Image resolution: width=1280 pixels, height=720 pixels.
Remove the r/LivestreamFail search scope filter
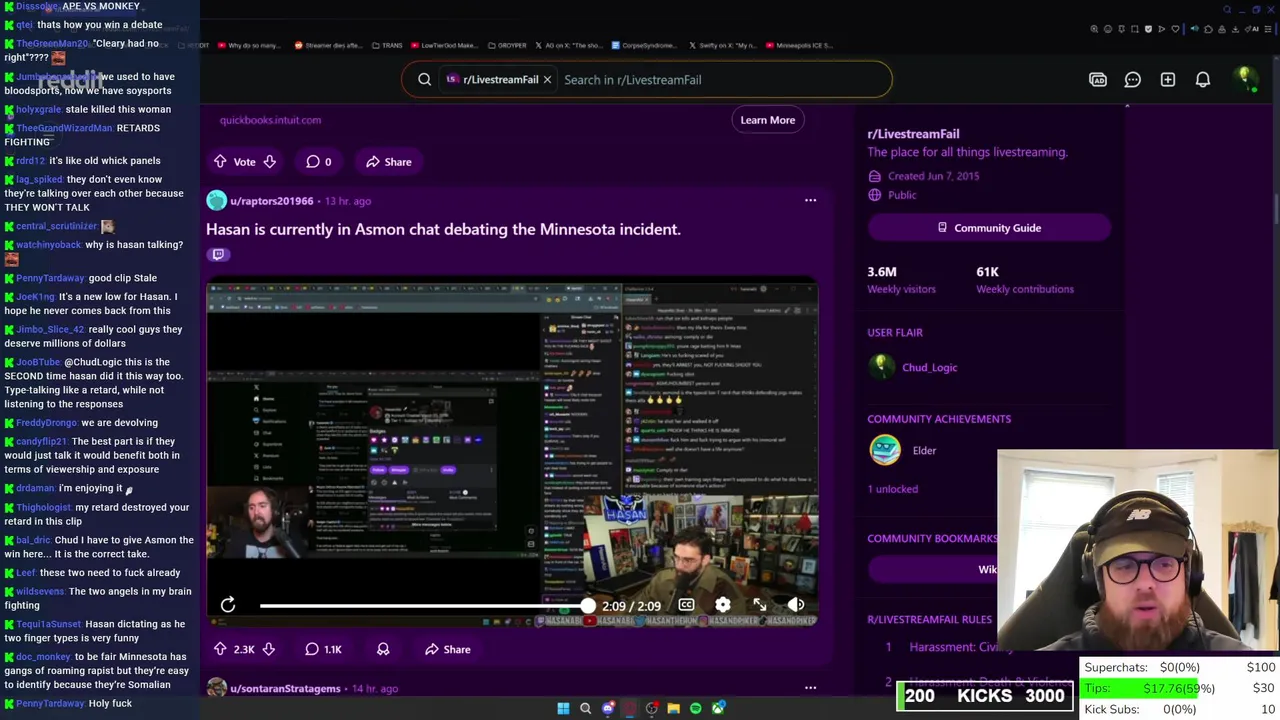[547, 79]
